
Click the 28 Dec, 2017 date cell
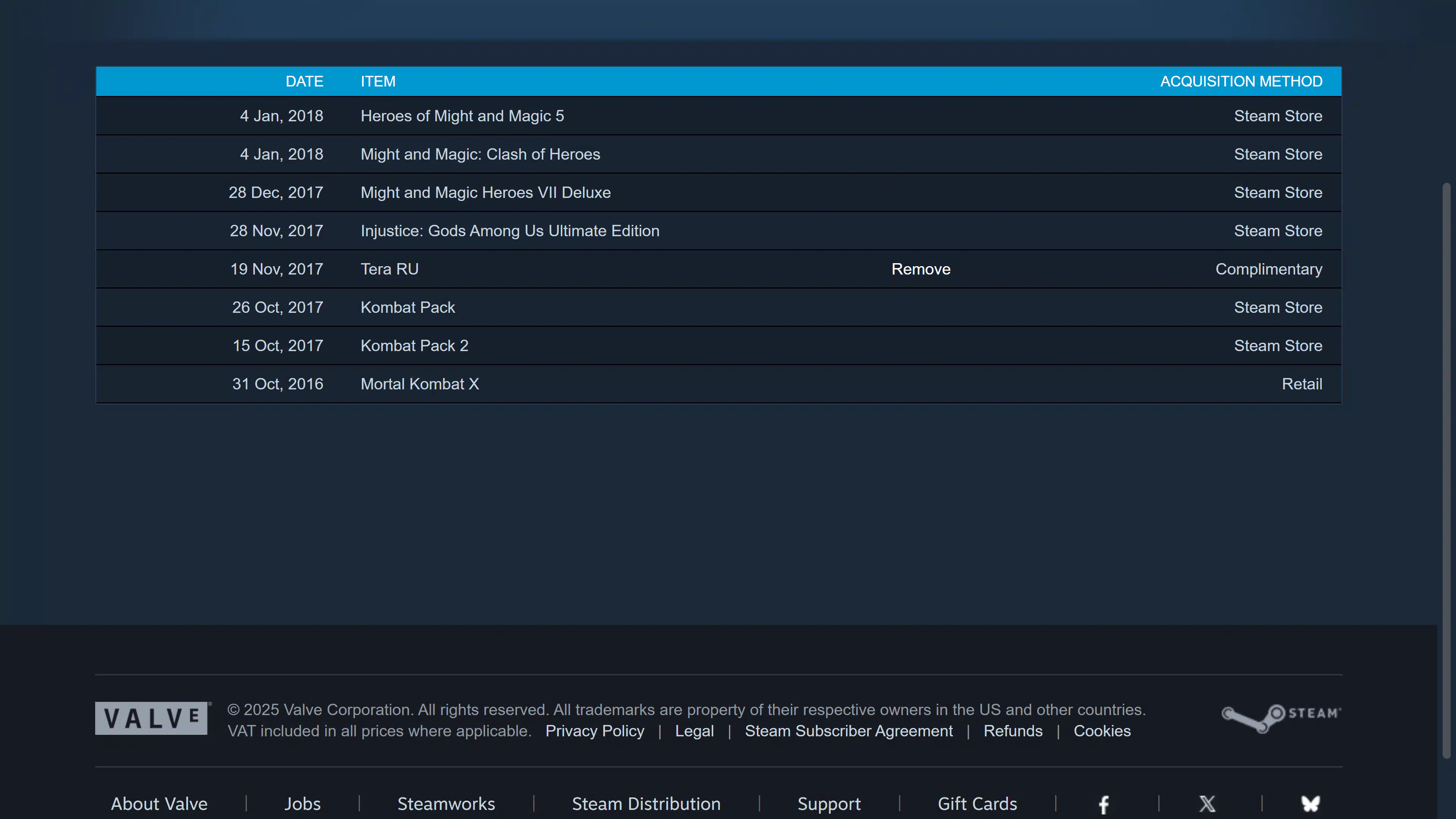point(276,193)
